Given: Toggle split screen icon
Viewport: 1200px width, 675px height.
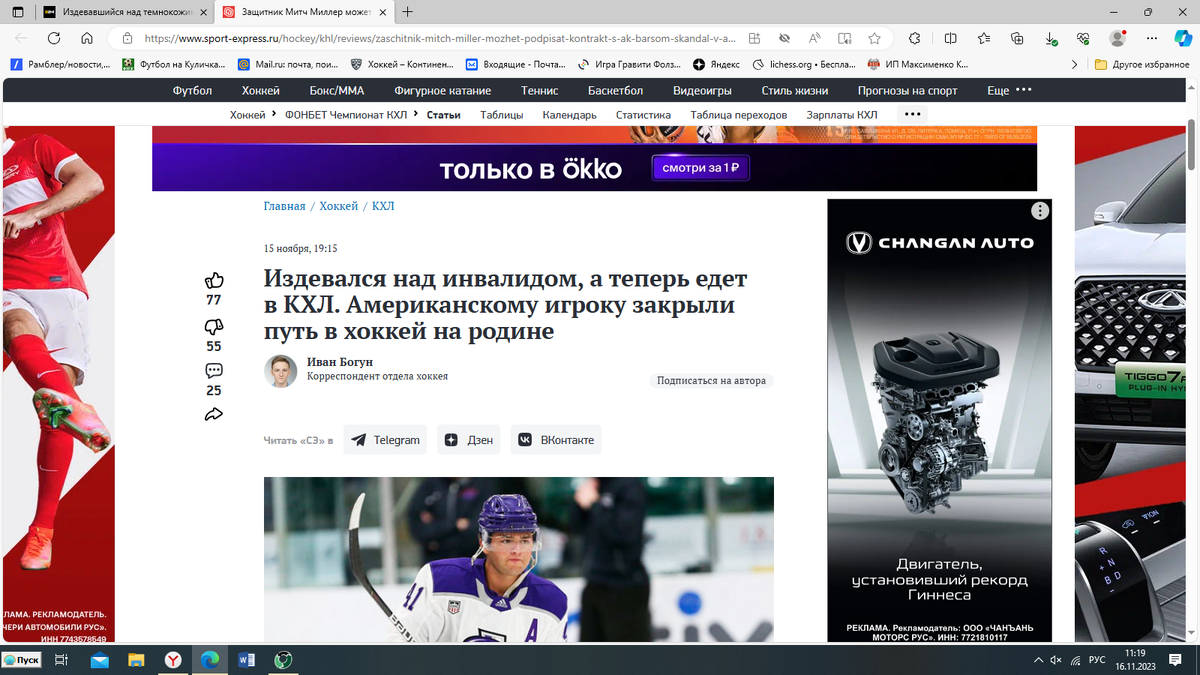Looking at the screenshot, I should coord(950,38).
